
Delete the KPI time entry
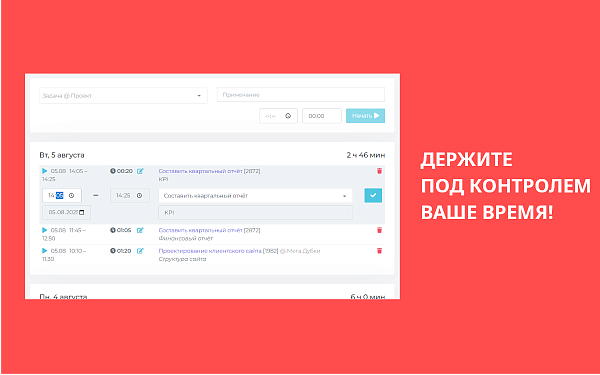coord(379,171)
